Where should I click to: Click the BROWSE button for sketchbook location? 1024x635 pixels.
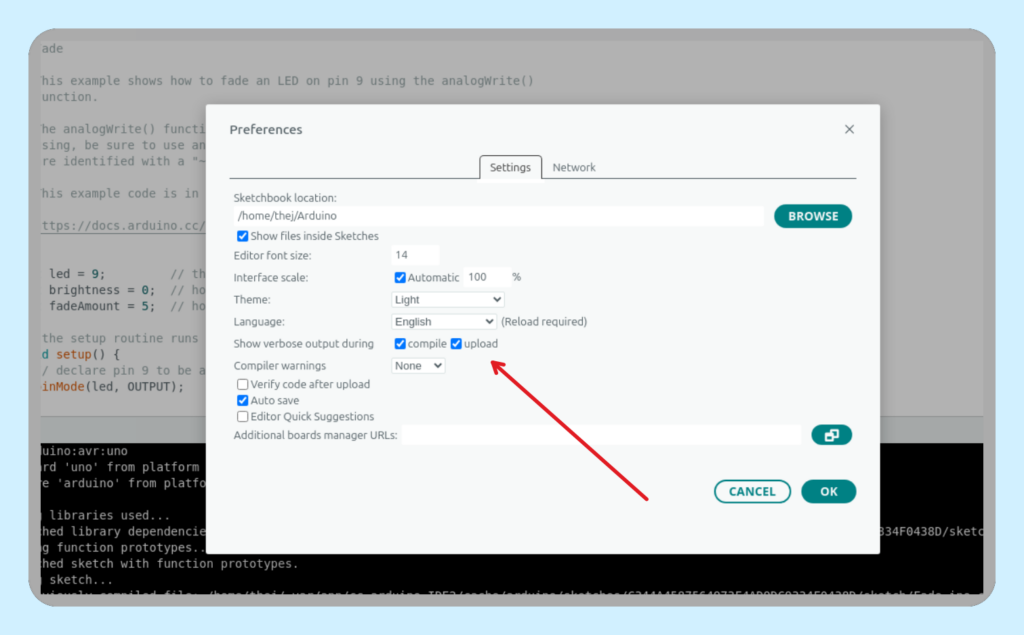(812, 216)
